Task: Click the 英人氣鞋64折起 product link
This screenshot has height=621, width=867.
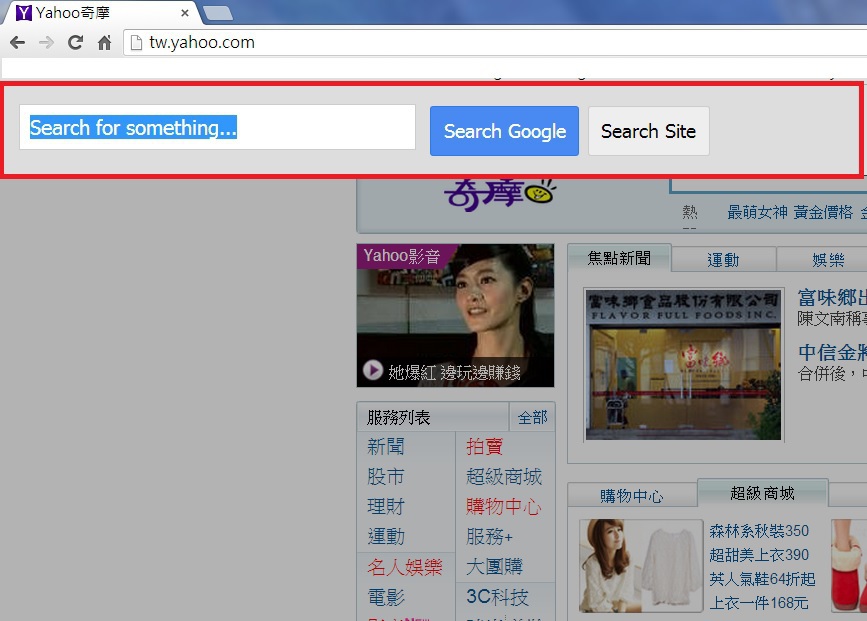Action: point(762,579)
